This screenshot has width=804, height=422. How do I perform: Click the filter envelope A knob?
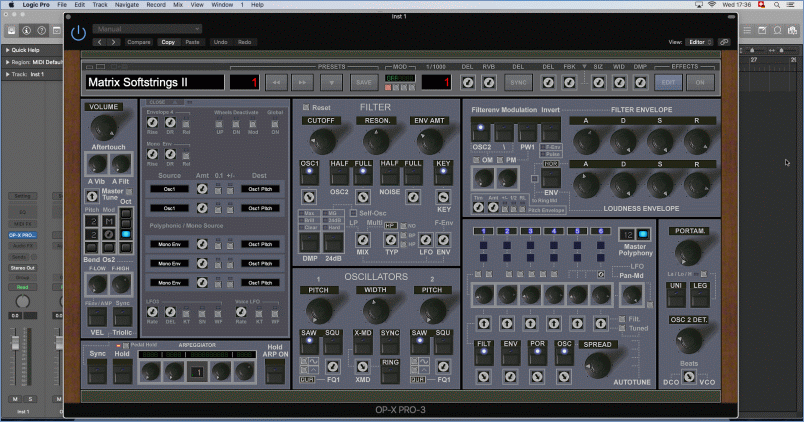(586, 142)
